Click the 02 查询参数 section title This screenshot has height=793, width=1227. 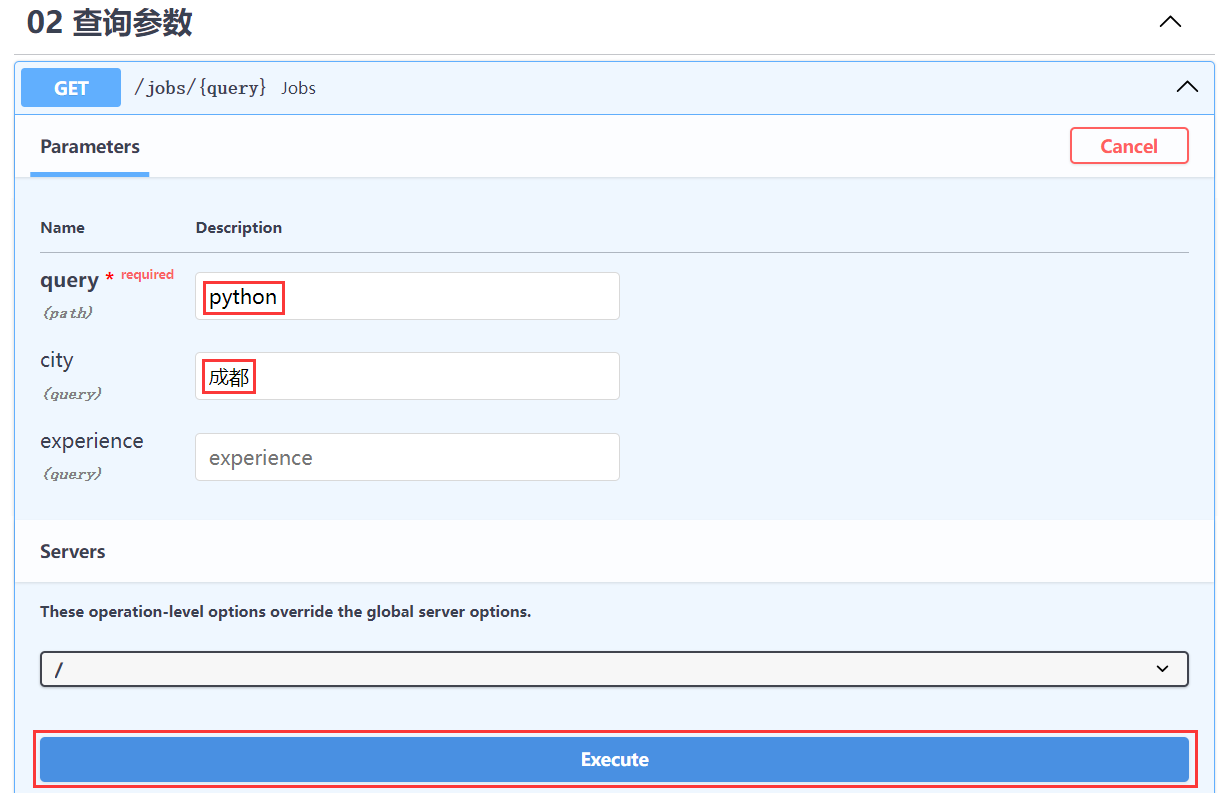[x=109, y=23]
